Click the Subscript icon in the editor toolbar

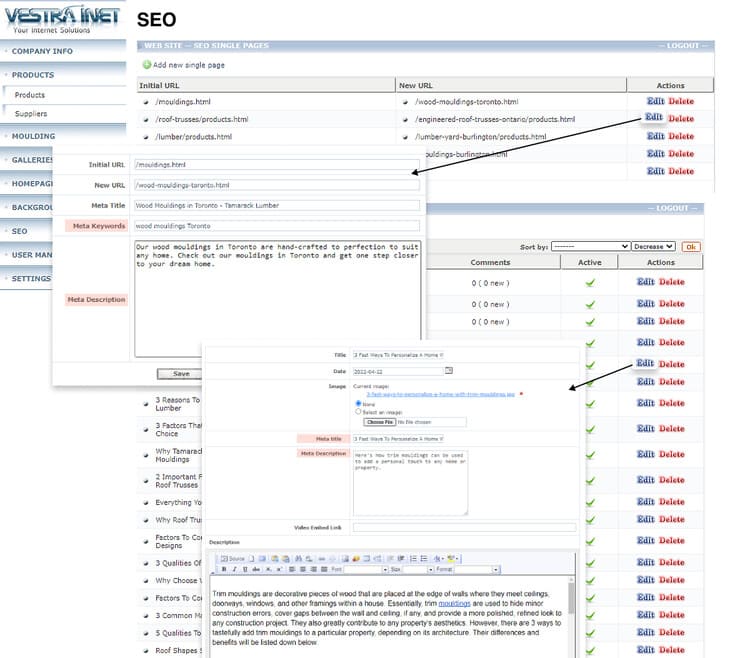click(268, 569)
